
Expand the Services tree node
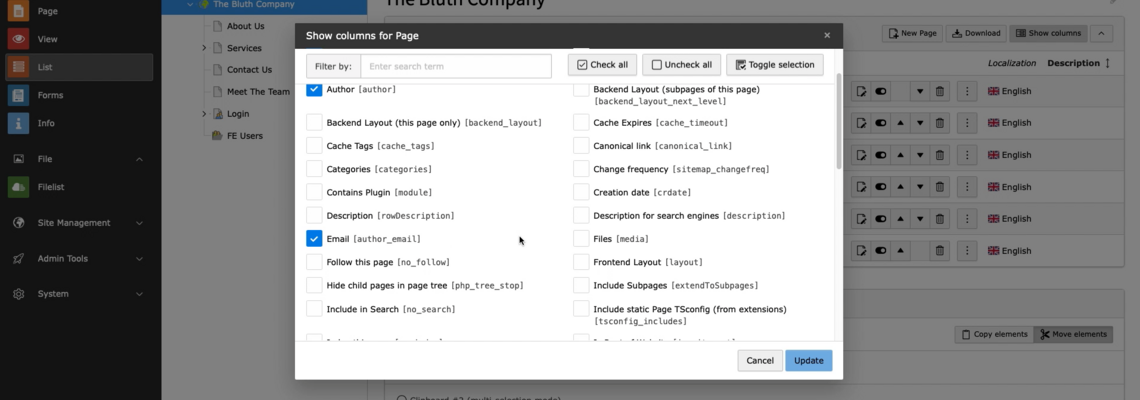pyautogui.click(x=204, y=48)
